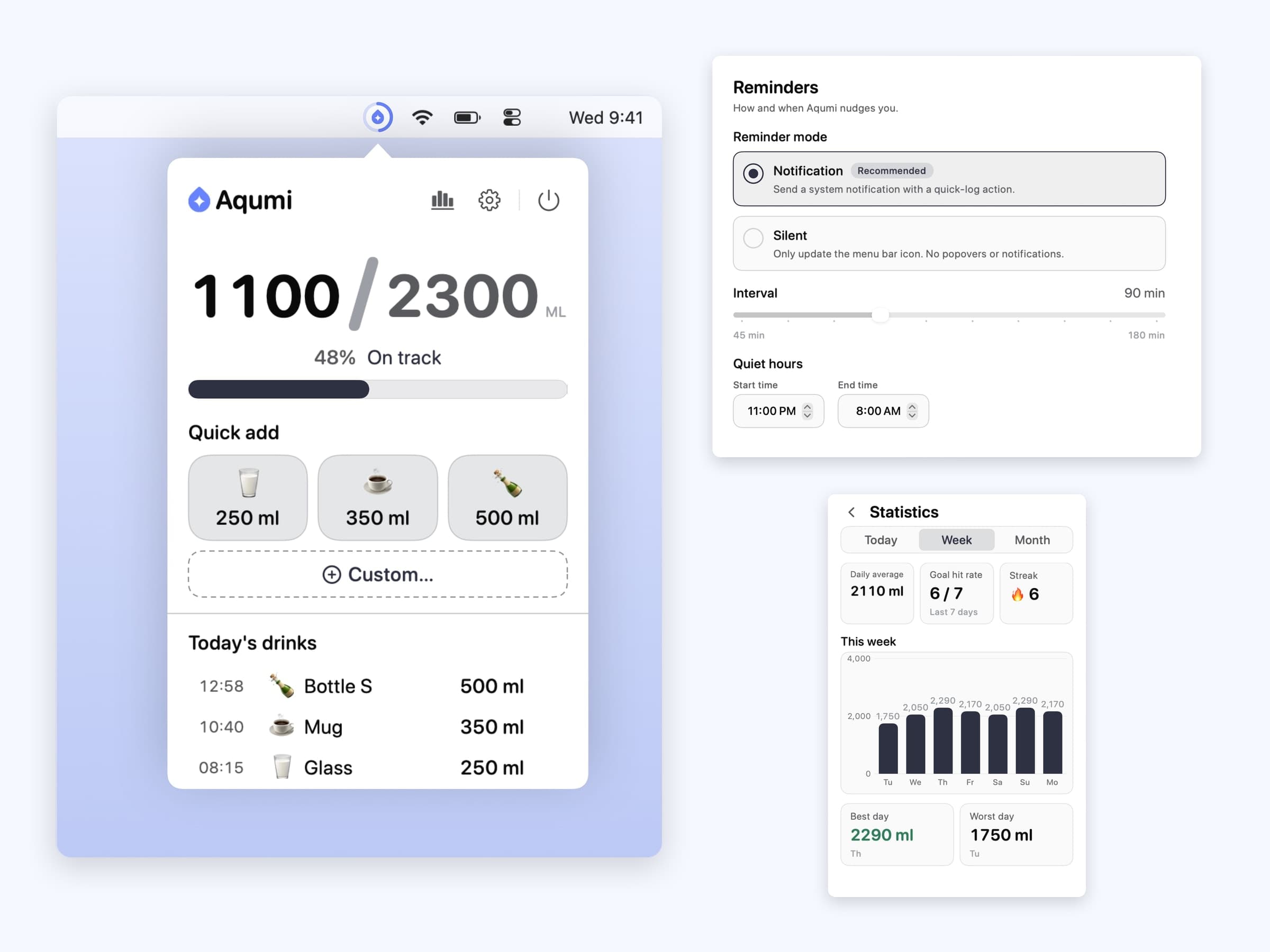
Task: Select the Bottle S entry at 12:58
Action: pyautogui.click(x=378, y=686)
